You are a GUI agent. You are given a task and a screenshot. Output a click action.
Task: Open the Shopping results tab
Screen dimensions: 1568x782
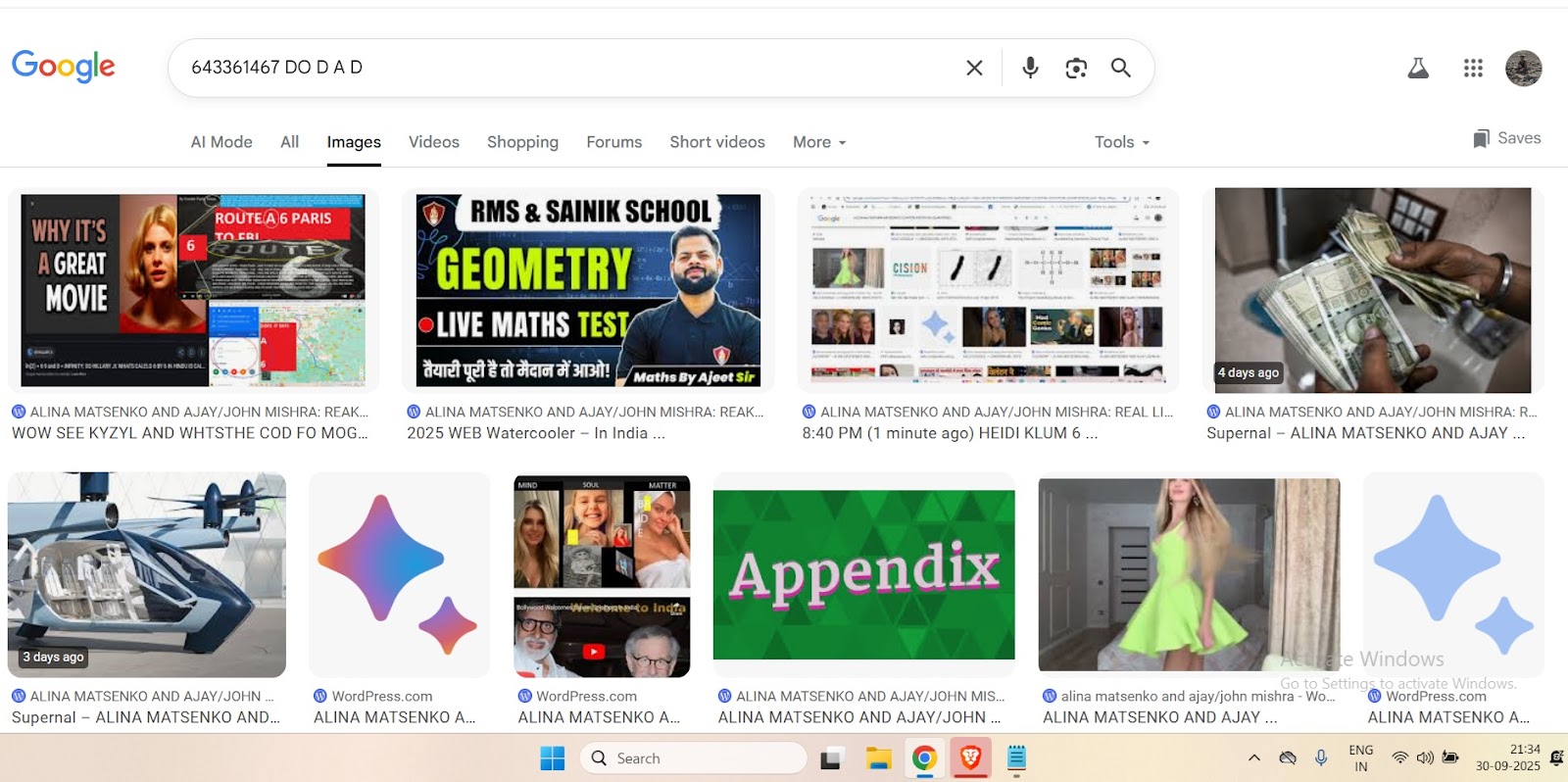522,142
